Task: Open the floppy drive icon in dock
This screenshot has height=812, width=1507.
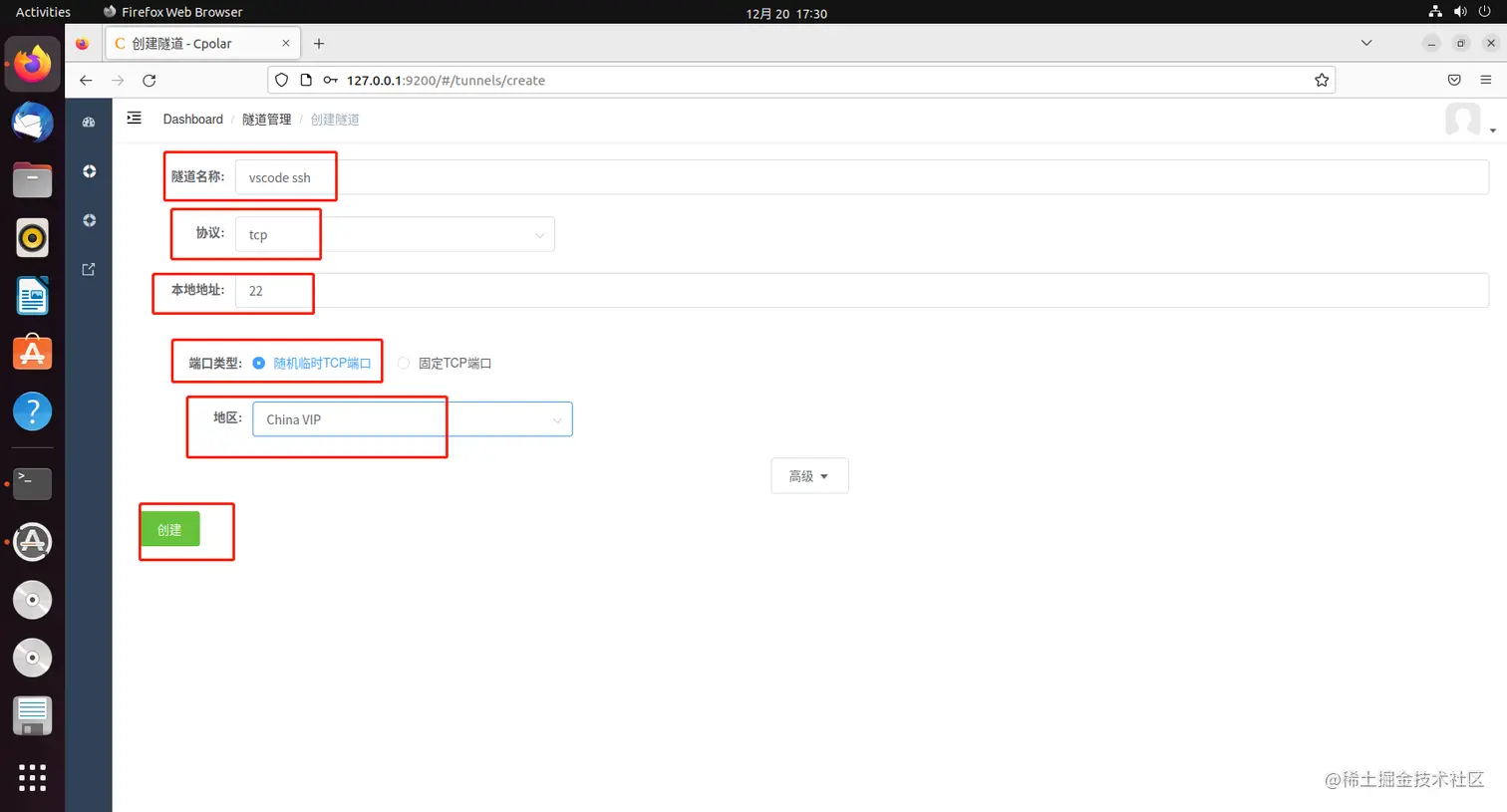Action: 32,715
